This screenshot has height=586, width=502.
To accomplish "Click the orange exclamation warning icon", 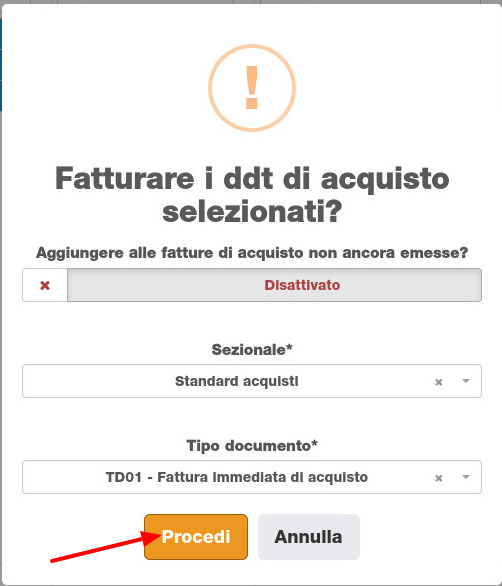I will click(252, 88).
